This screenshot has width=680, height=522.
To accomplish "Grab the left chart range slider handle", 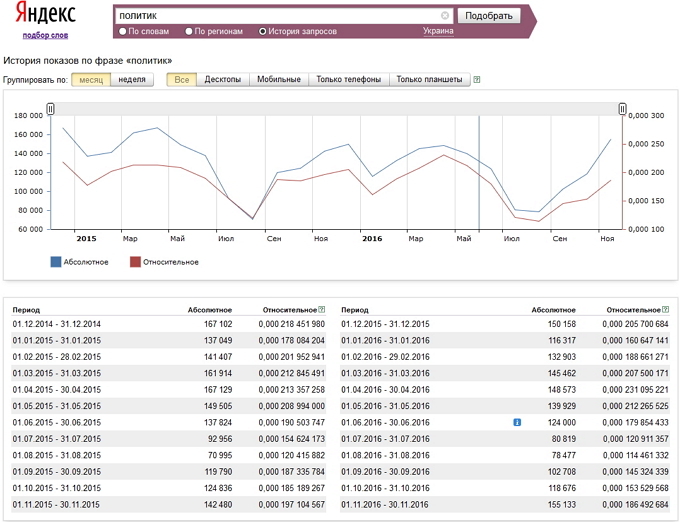I will 50,109.
